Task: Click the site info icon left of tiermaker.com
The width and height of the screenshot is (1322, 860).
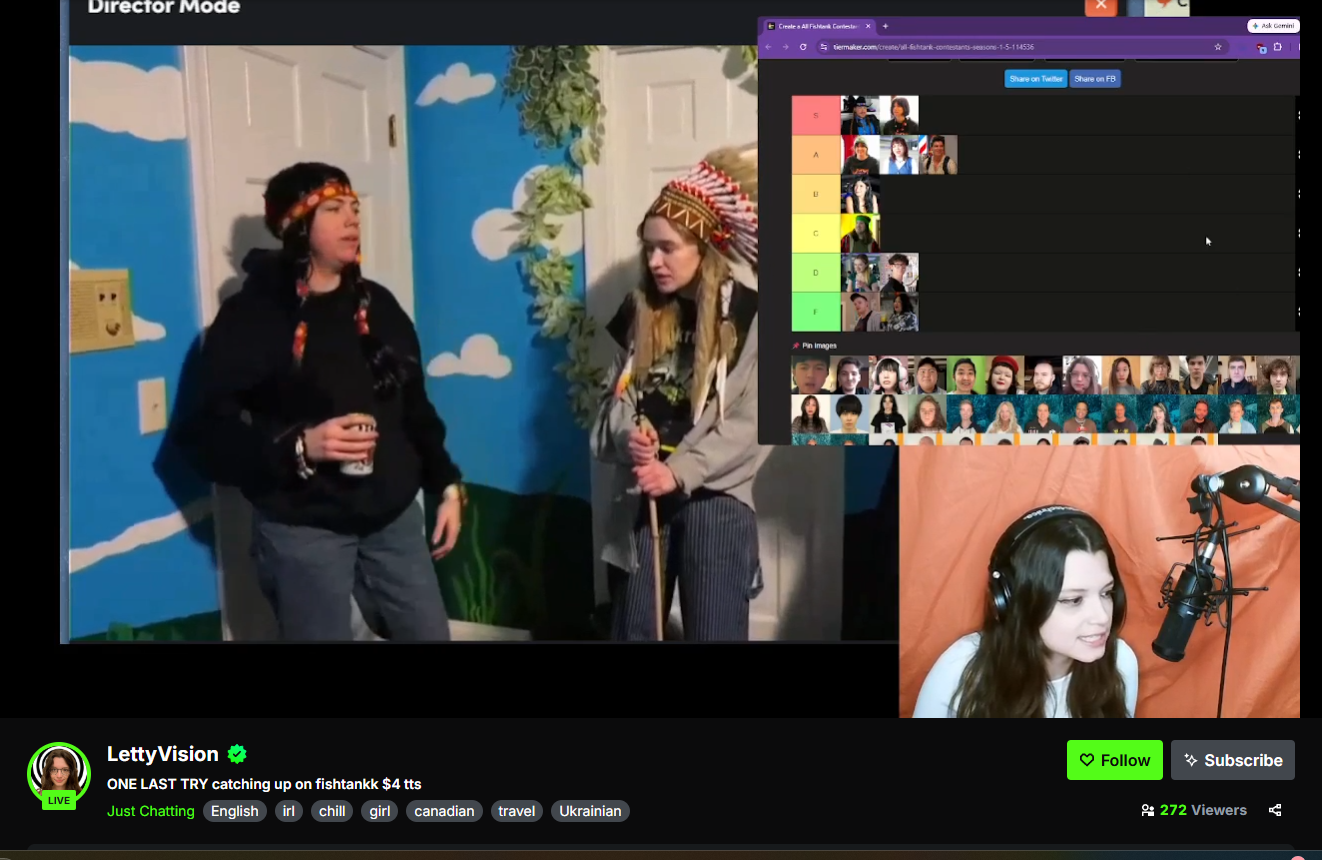Action: pyautogui.click(x=824, y=47)
